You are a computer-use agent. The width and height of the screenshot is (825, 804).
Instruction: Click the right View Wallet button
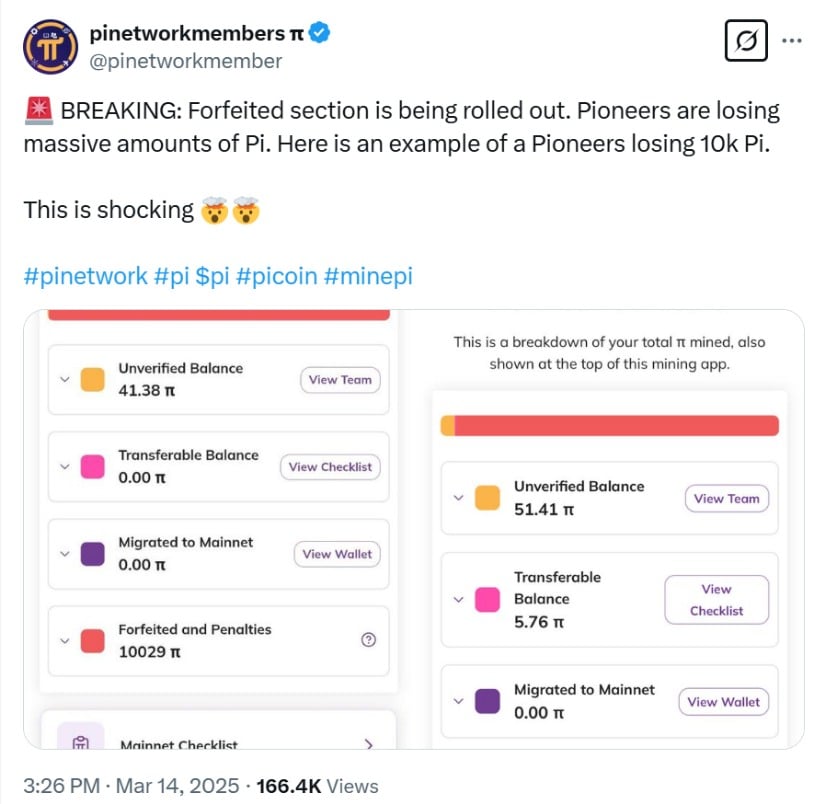[723, 702]
